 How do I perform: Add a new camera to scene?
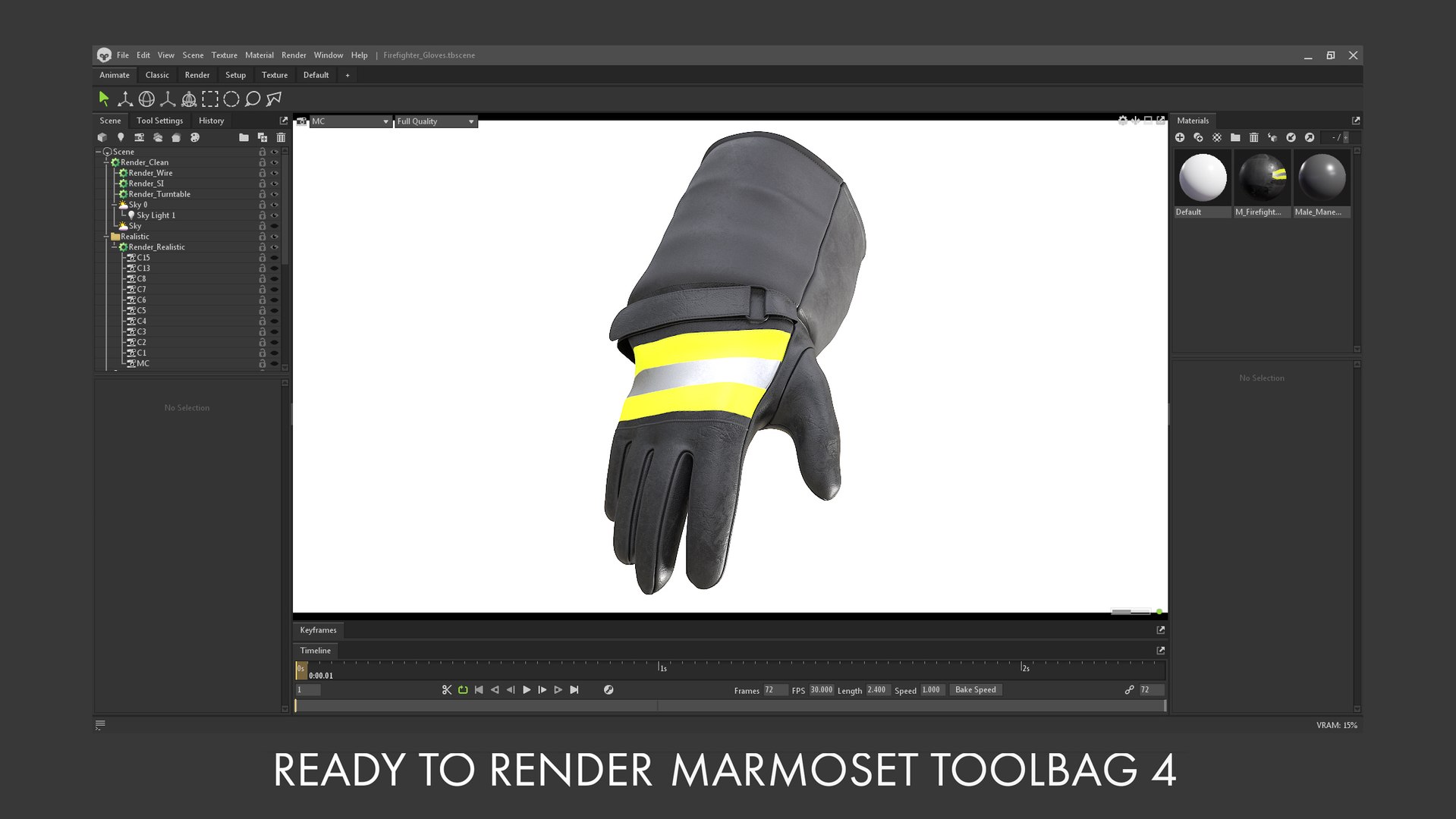pyautogui.click(x=139, y=137)
